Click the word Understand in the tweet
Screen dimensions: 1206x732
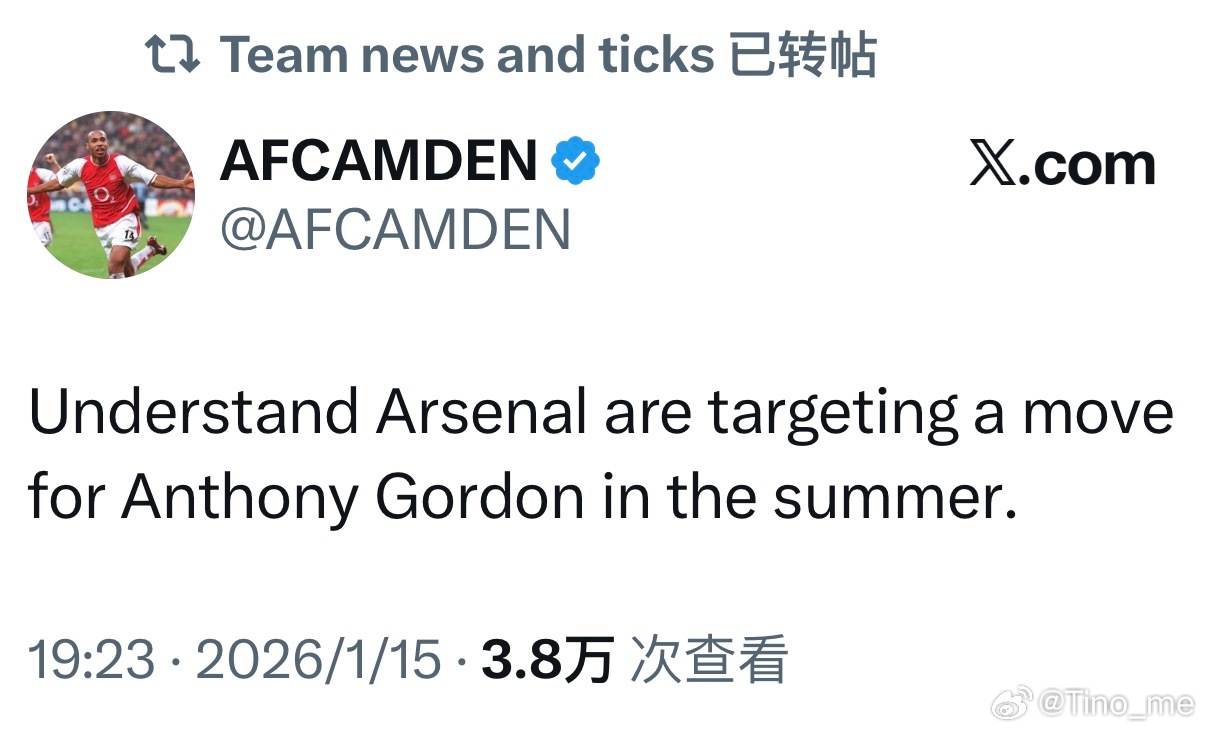[194, 413]
